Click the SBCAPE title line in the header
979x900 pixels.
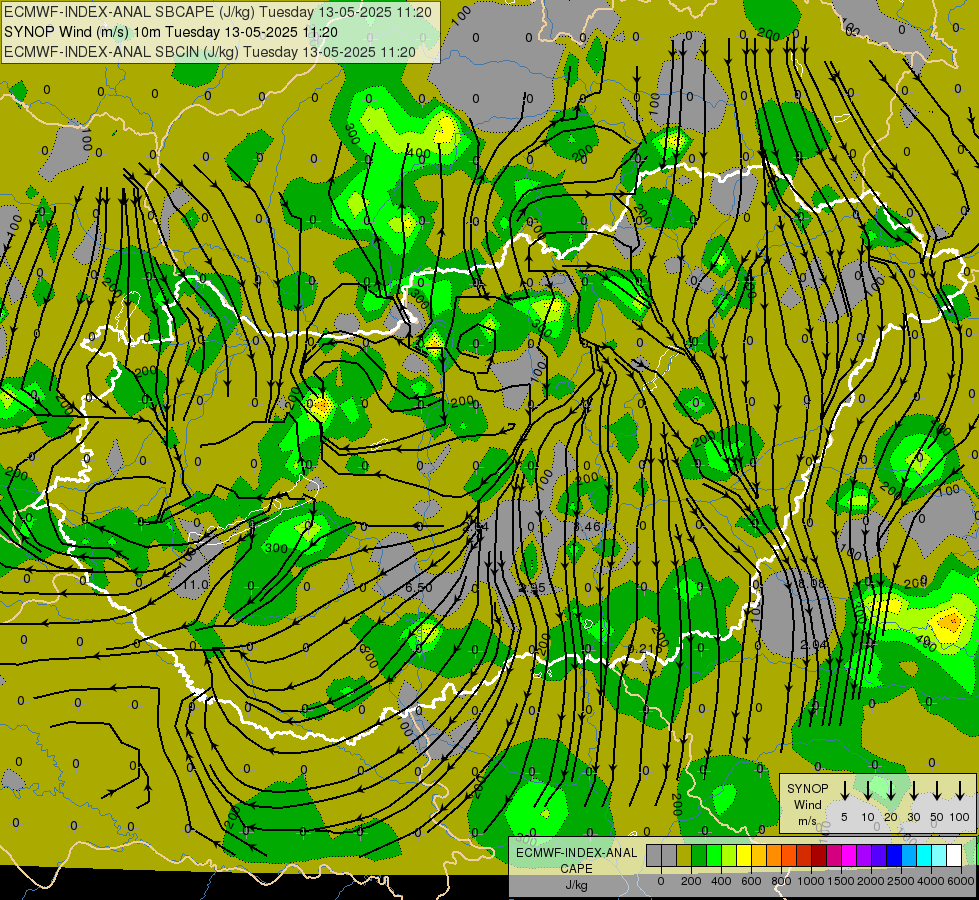[x=217, y=12]
